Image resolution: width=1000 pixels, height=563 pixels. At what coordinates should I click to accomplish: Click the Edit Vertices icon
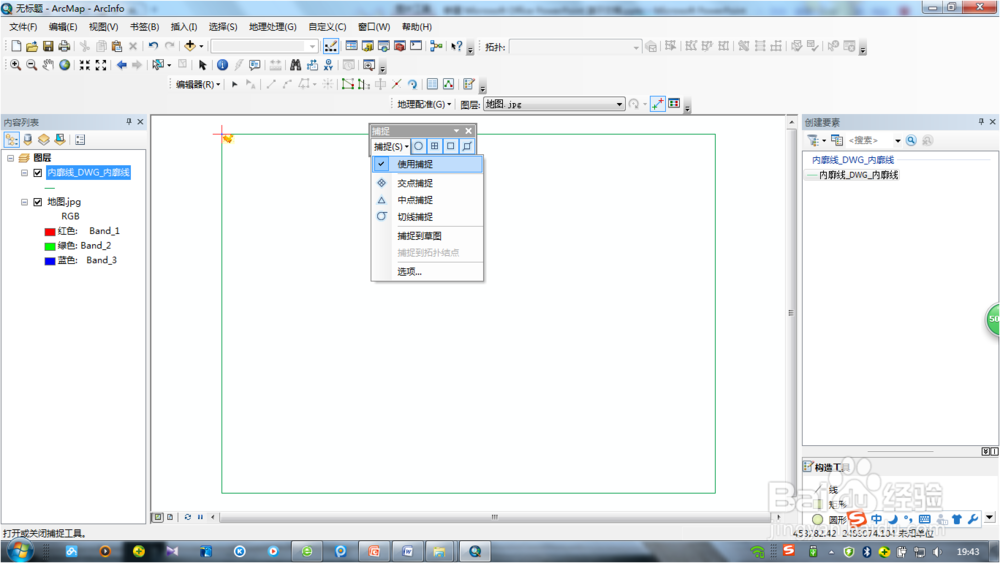[x=348, y=84]
